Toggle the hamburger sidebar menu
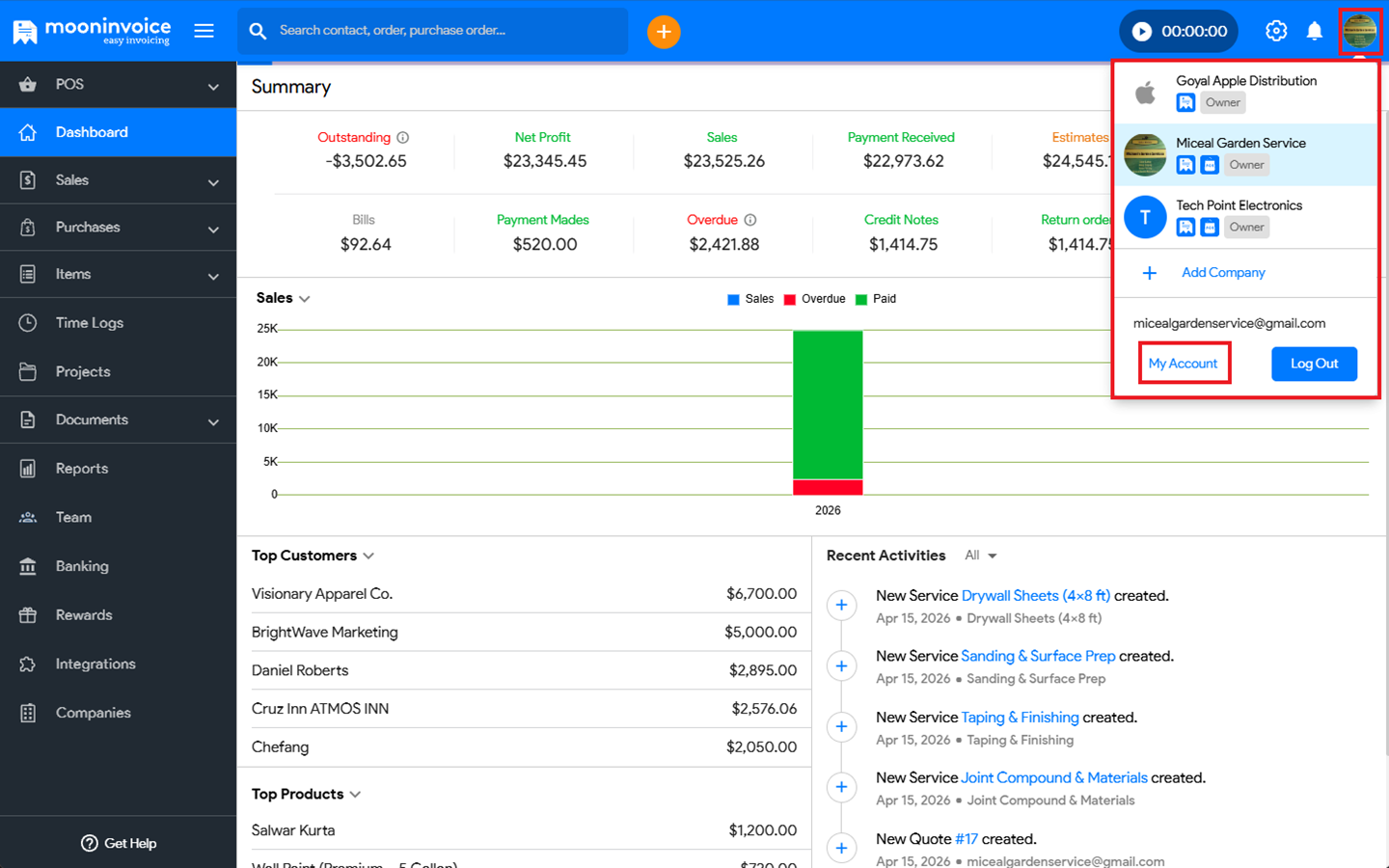Viewport: 1389px width, 868px height. coord(204,31)
